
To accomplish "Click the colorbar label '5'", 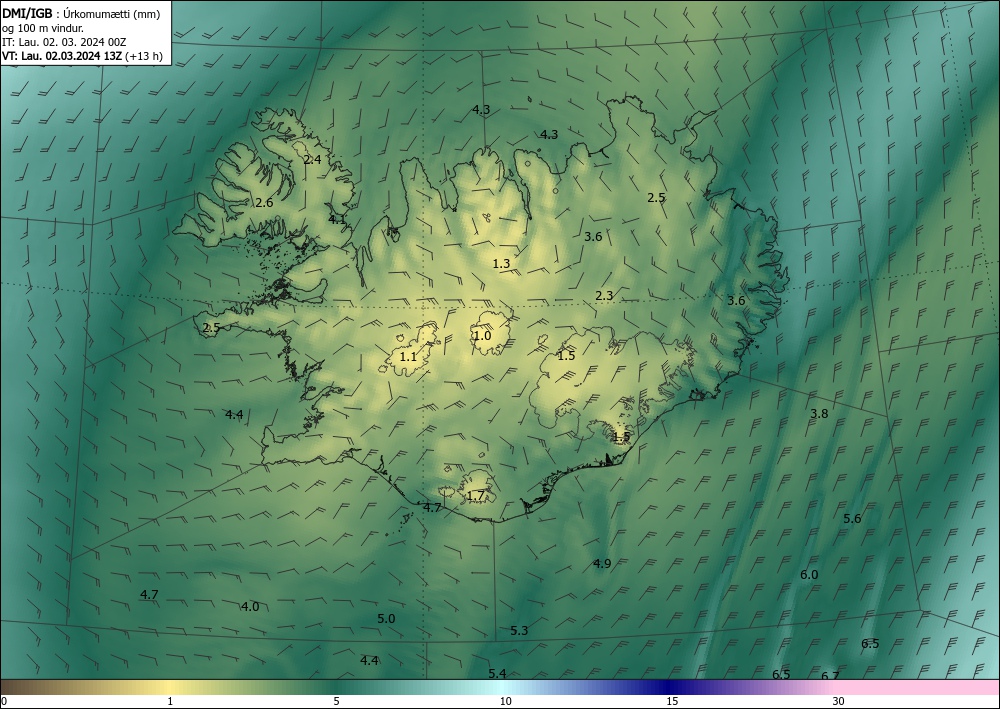I will tap(336, 702).
